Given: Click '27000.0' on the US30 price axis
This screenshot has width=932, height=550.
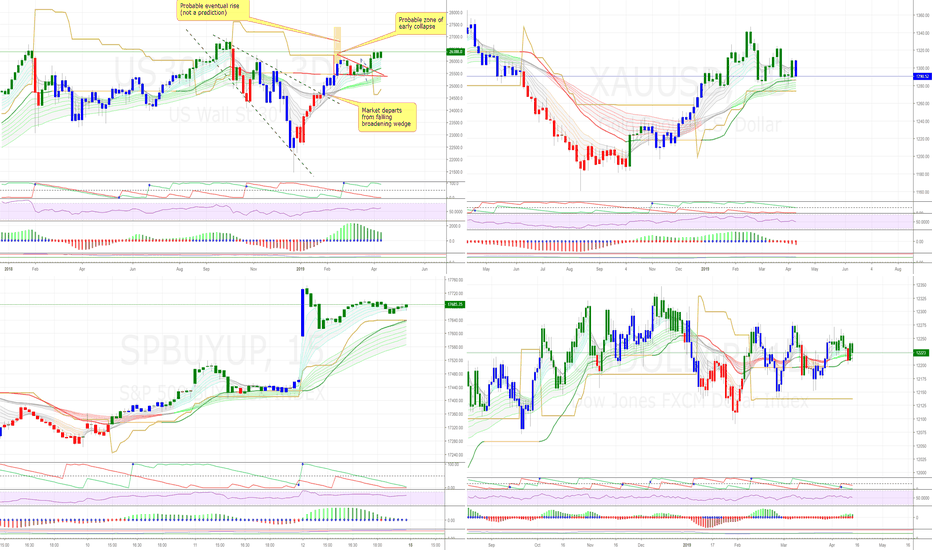Looking at the screenshot, I should pos(456,37).
